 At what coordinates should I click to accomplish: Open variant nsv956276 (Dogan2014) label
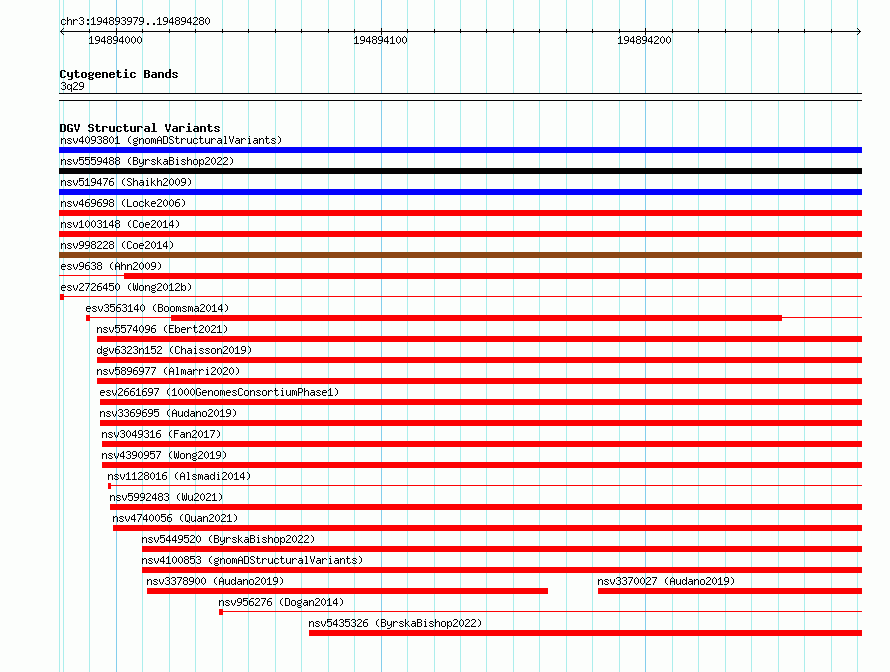pos(281,602)
